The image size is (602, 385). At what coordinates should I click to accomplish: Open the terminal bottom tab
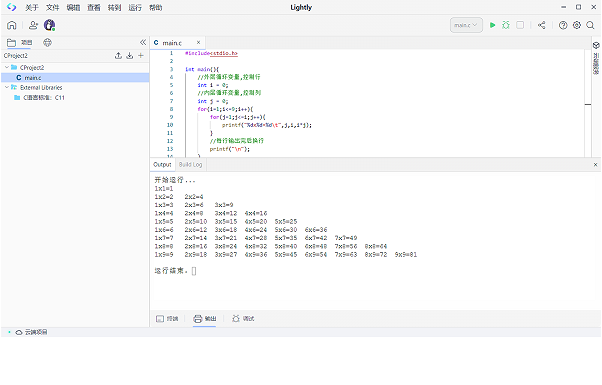click(167, 319)
